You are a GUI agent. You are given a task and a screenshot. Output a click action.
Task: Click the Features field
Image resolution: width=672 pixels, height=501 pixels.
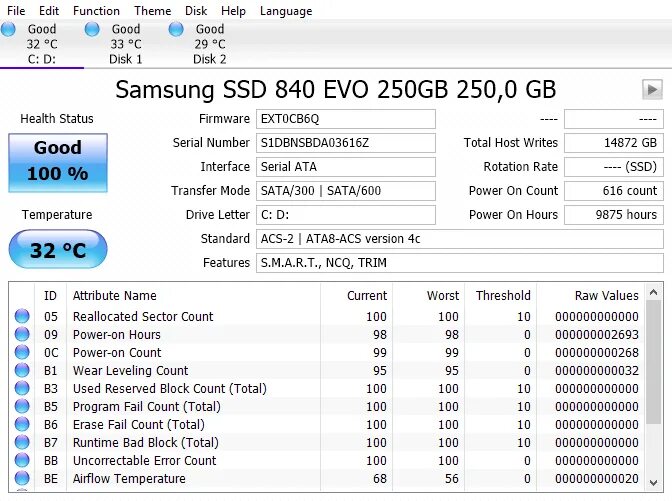(460, 263)
